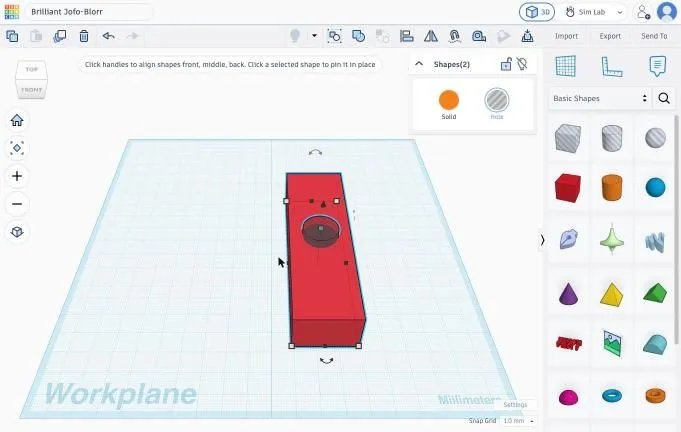The image size is (681, 432).
Task: Open the Send To option
Action: coord(654,36)
